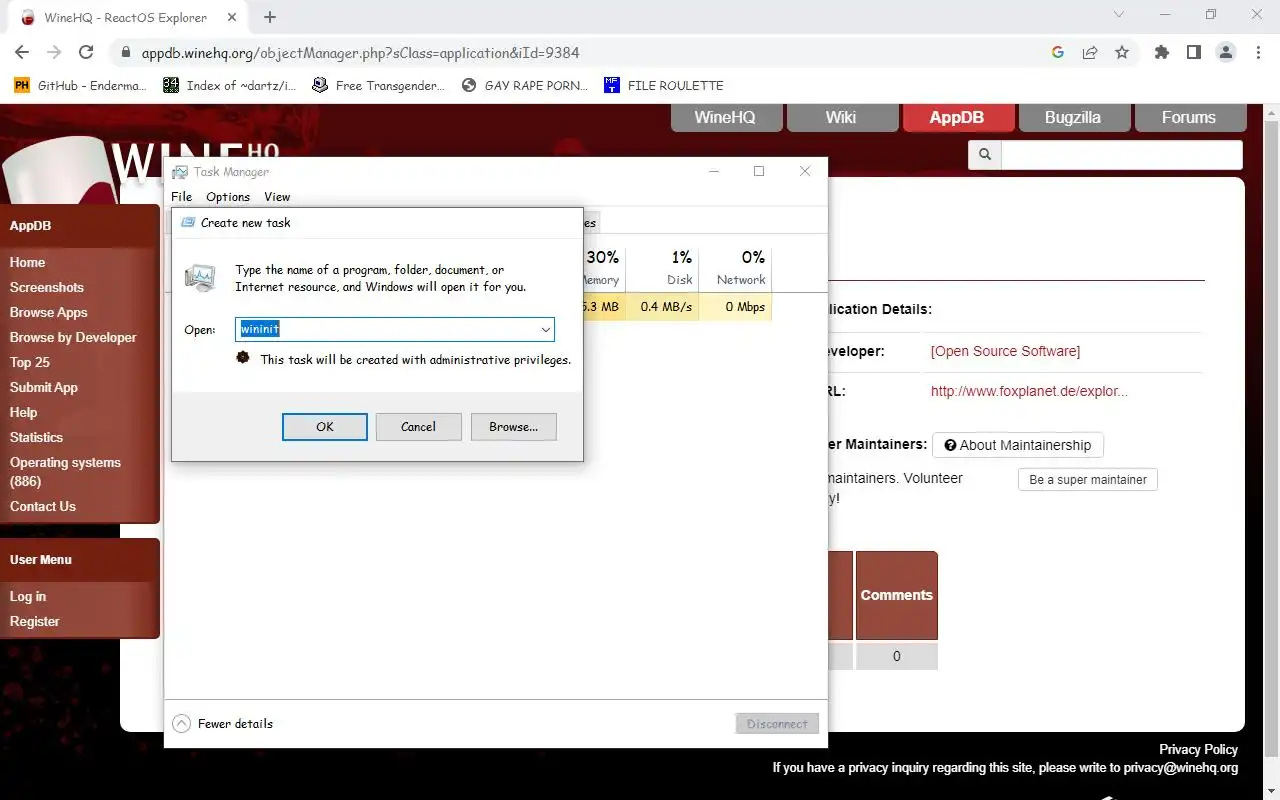Click the administrative privileges shield icon

point(243,357)
